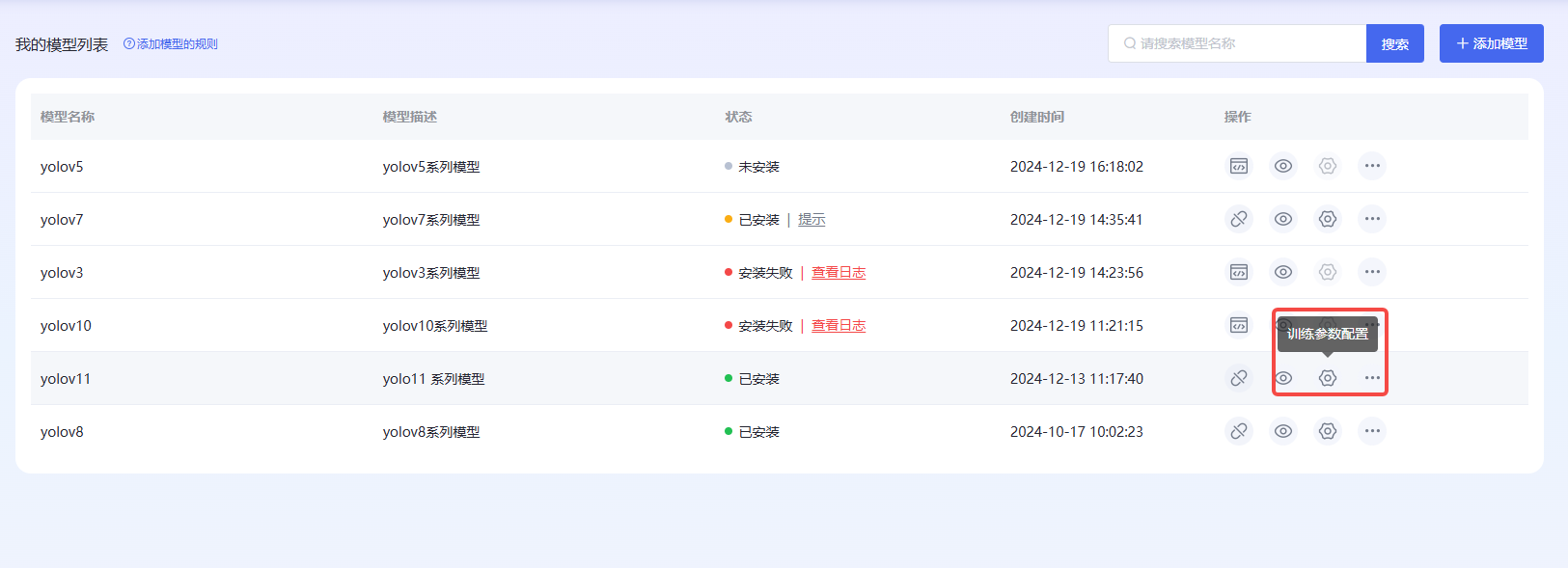Image resolution: width=1568 pixels, height=568 pixels.
Task: Focus the 请搜索模型名称 search field
Action: 1237,43
